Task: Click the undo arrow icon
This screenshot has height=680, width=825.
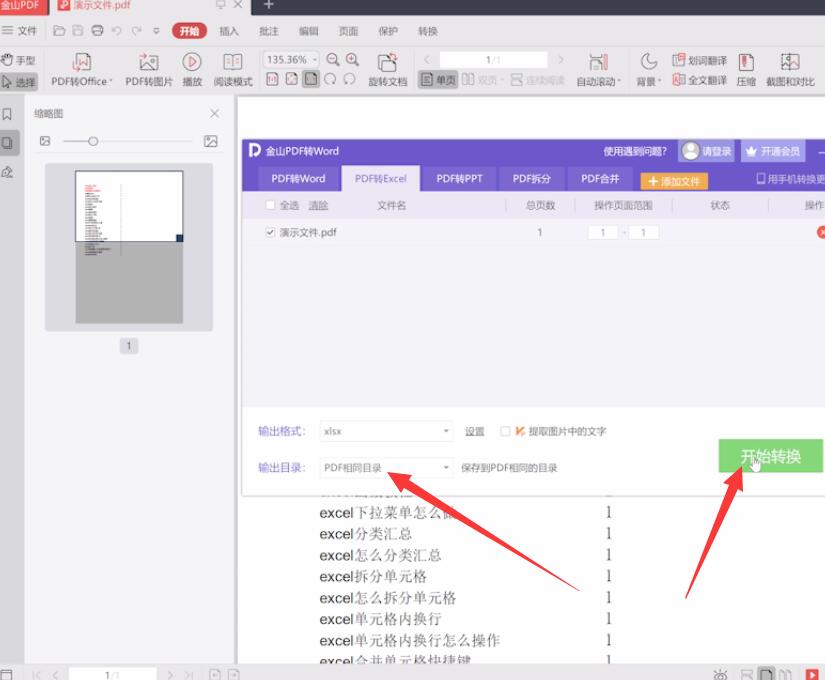Action: tap(117, 31)
